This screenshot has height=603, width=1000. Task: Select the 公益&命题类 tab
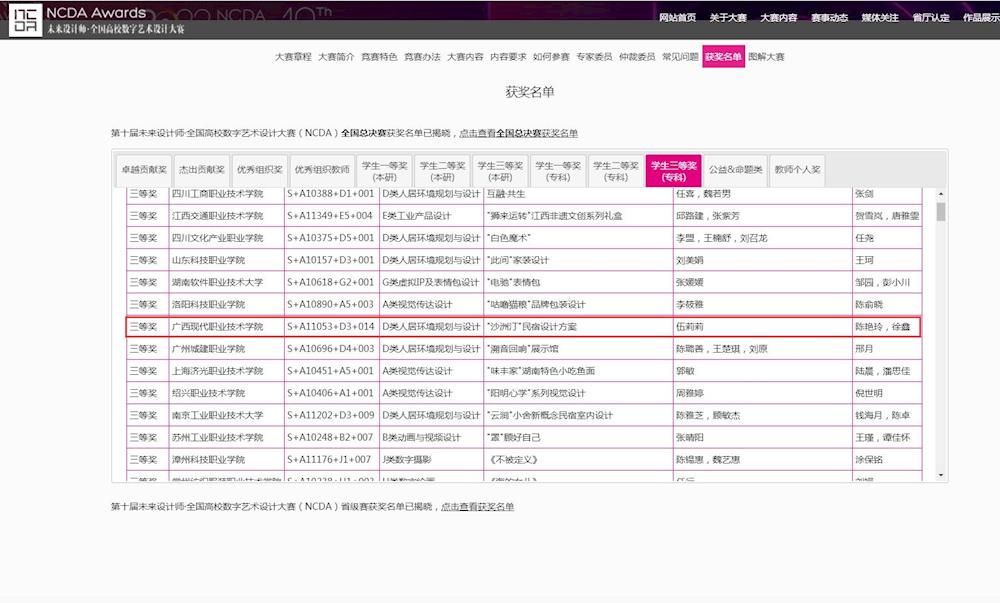tap(736, 170)
